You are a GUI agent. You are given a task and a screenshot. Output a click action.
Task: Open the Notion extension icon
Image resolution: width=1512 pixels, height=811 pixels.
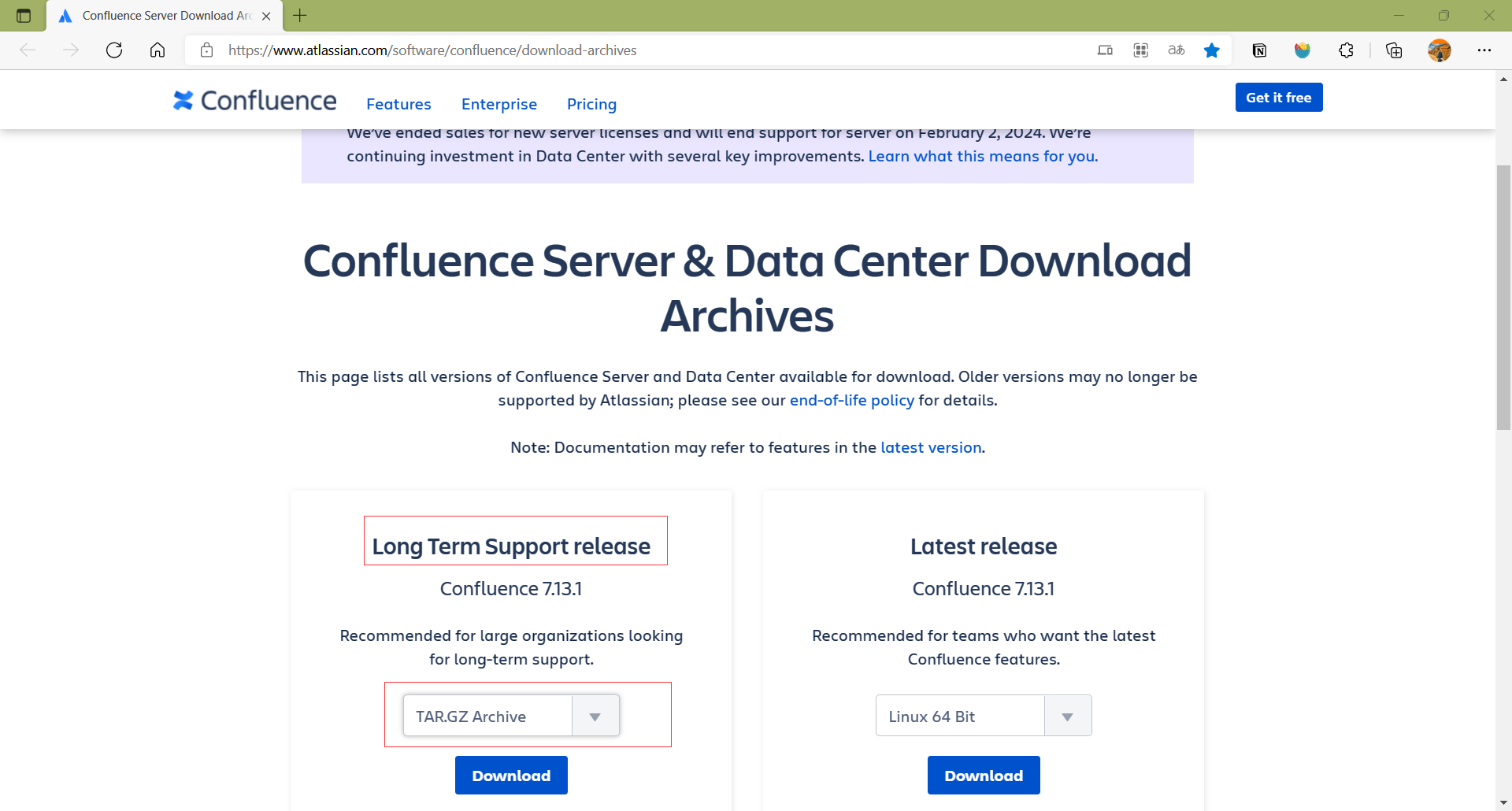click(1259, 50)
